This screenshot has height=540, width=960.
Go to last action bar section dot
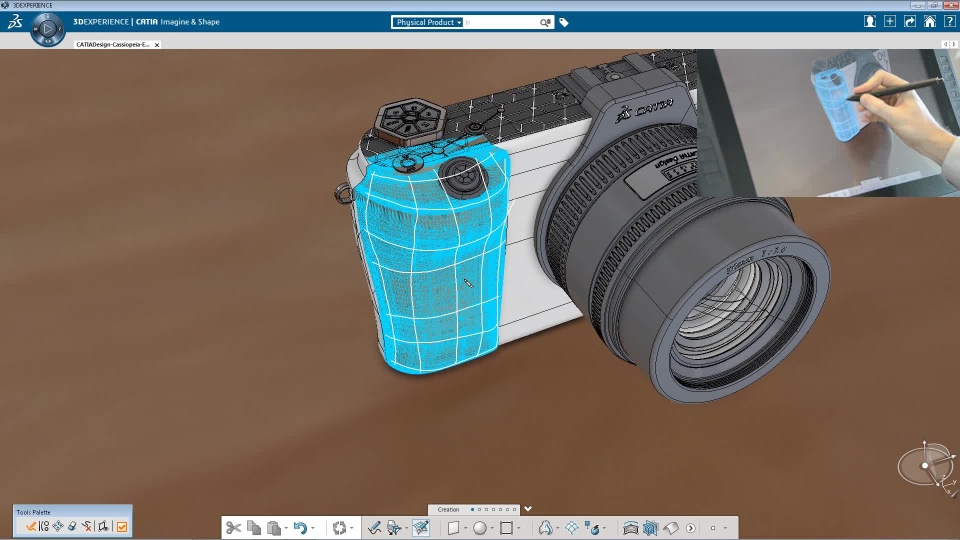click(x=514, y=509)
